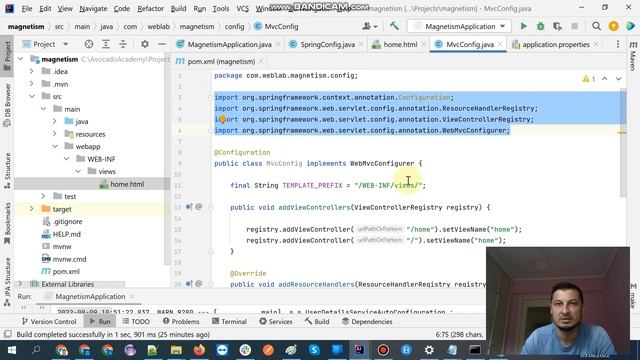Open the Bookmarks side panel
The image size is (640, 360).
pyautogui.click(x=7, y=223)
